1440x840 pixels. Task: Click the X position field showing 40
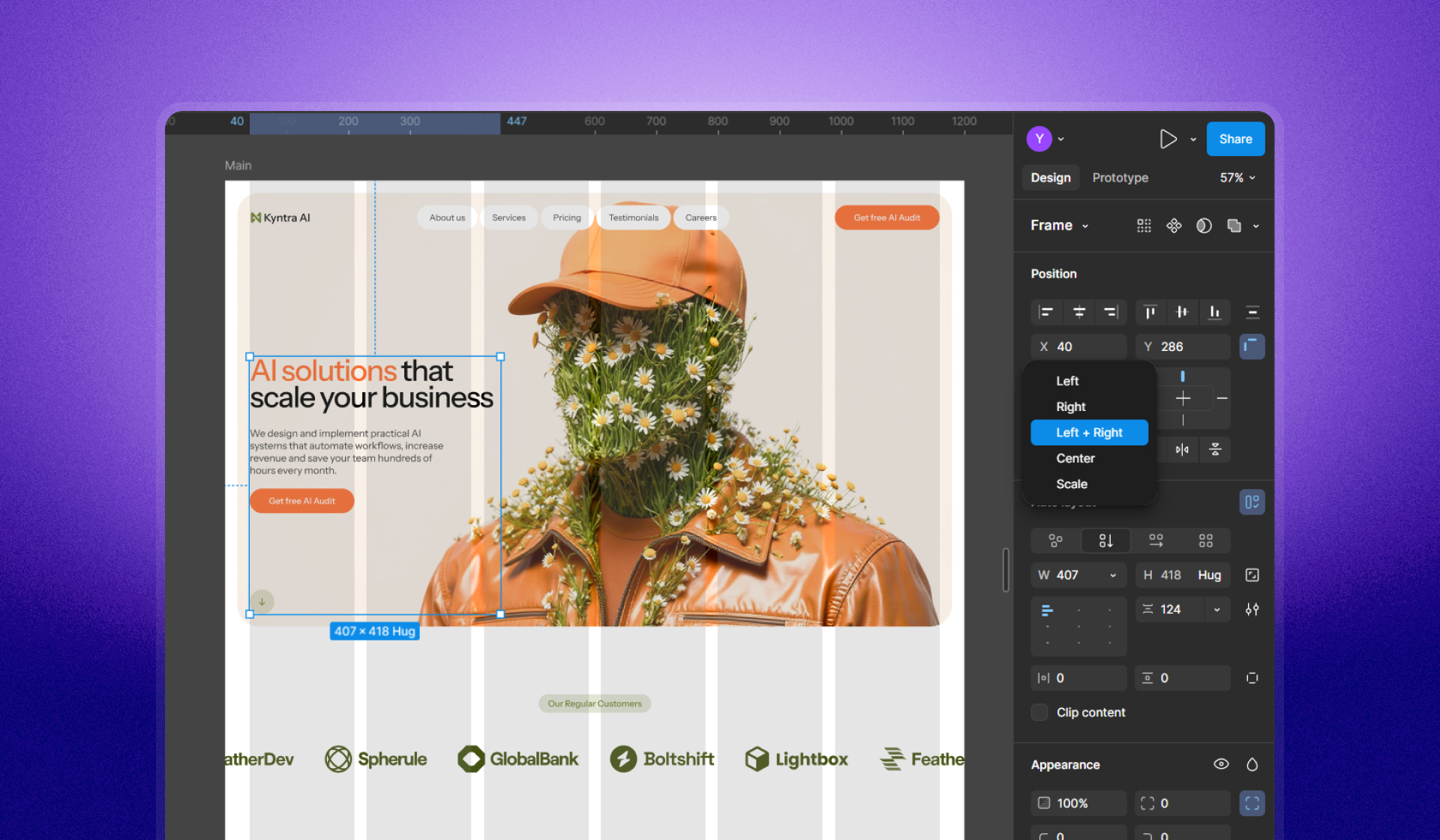point(1080,346)
